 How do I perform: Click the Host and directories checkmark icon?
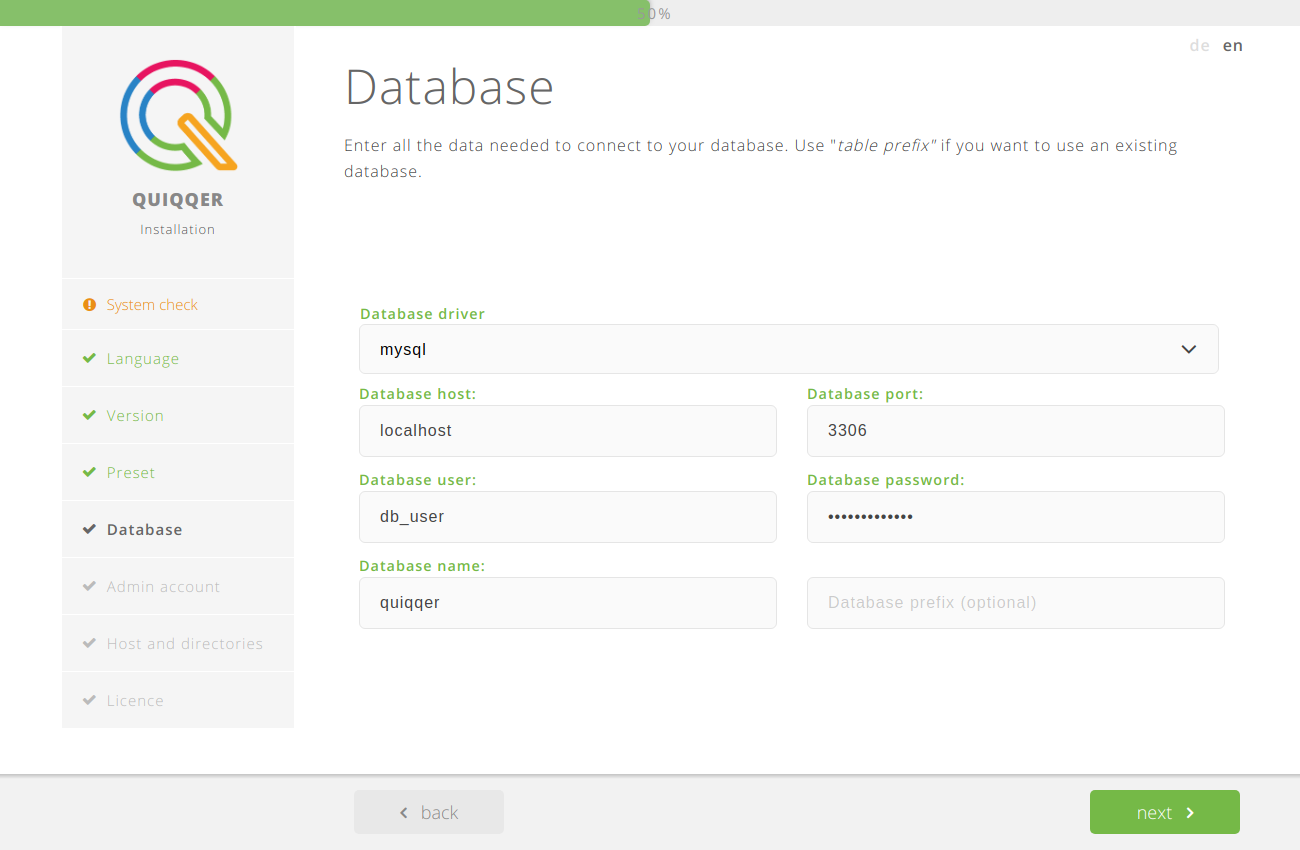(x=90, y=644)
